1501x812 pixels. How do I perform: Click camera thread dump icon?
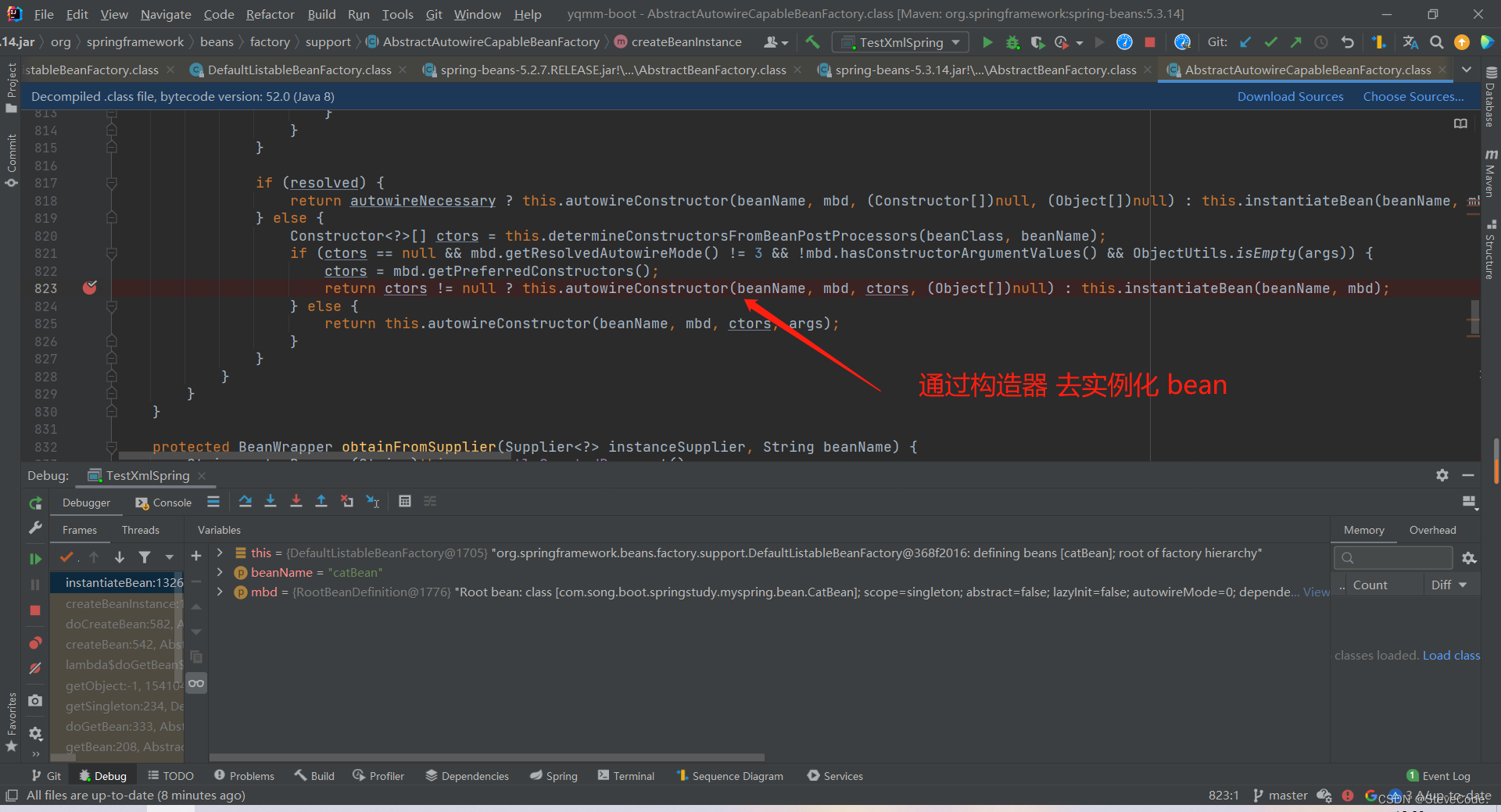coord(35,701)
